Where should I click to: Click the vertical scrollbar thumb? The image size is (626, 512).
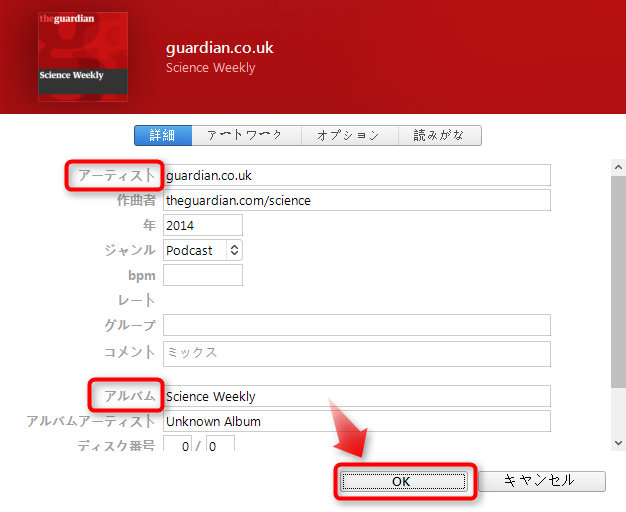tap(618, 281)
